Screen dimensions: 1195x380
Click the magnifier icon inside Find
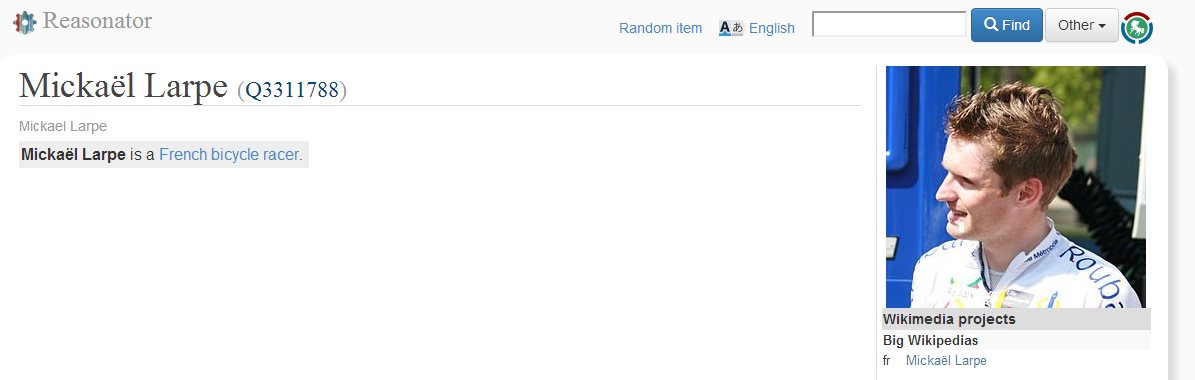point(991,25)
